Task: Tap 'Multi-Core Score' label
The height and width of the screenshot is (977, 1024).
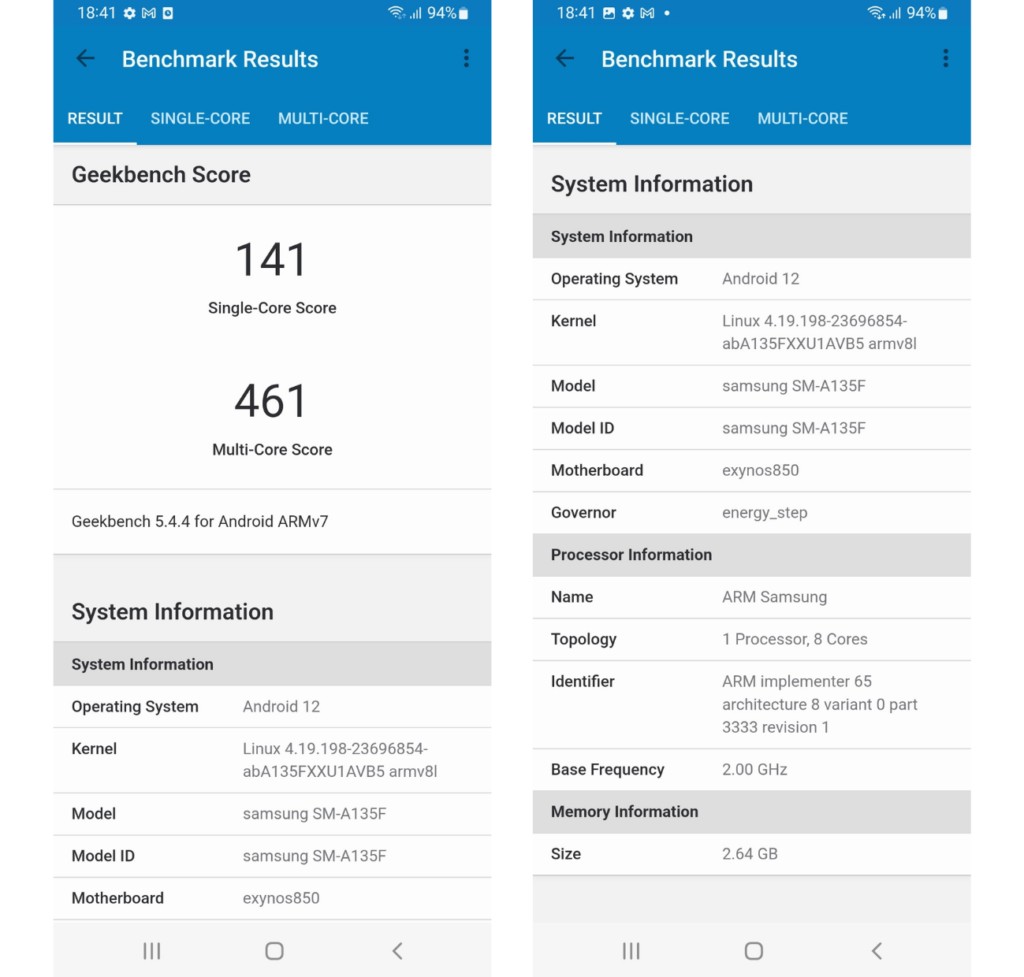Action: coord(272,449)
